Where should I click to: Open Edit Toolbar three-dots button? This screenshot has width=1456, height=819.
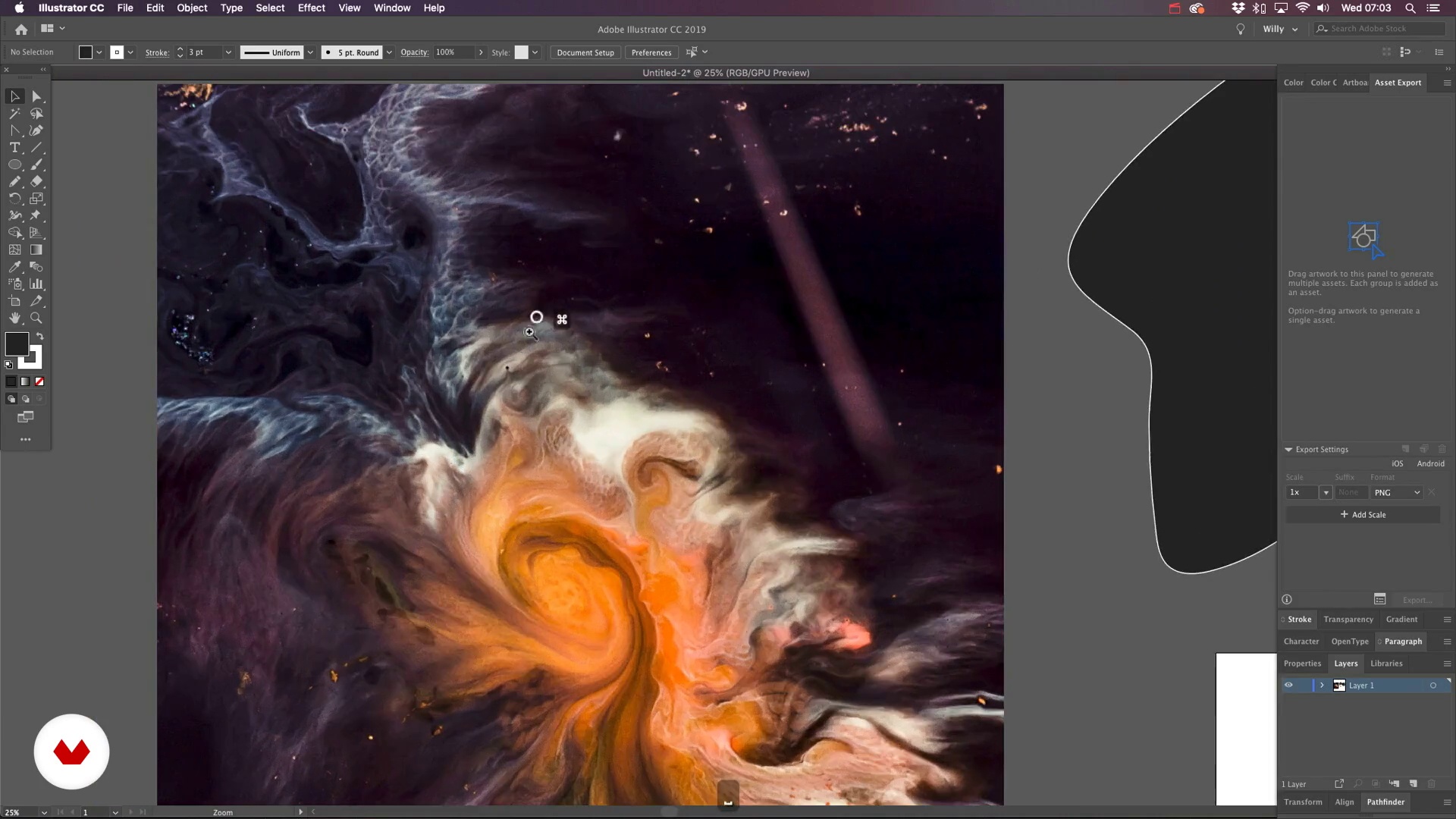pyautogui.click(x=25, y=440)
